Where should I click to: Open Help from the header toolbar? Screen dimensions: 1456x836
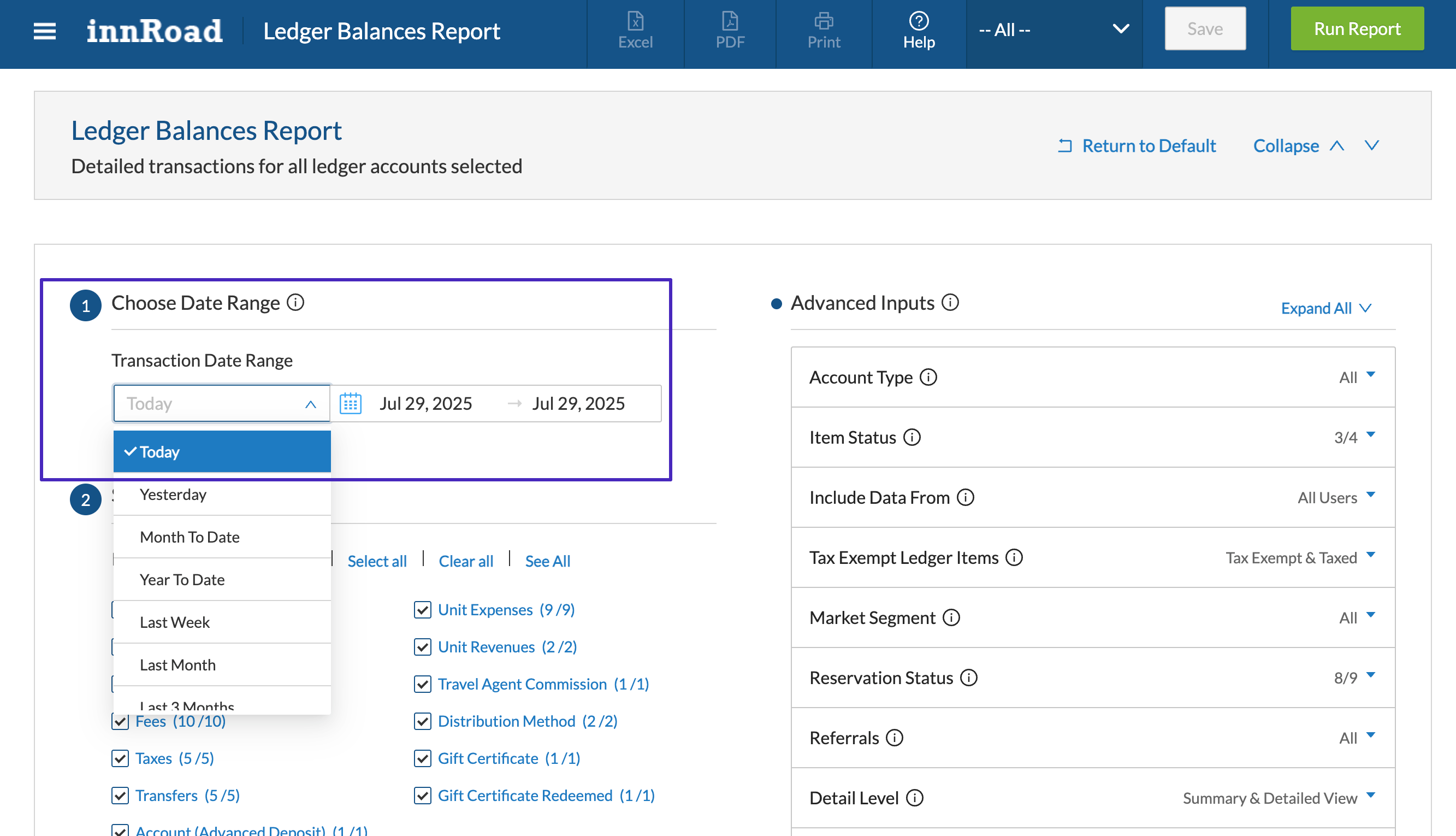[918, 30]
